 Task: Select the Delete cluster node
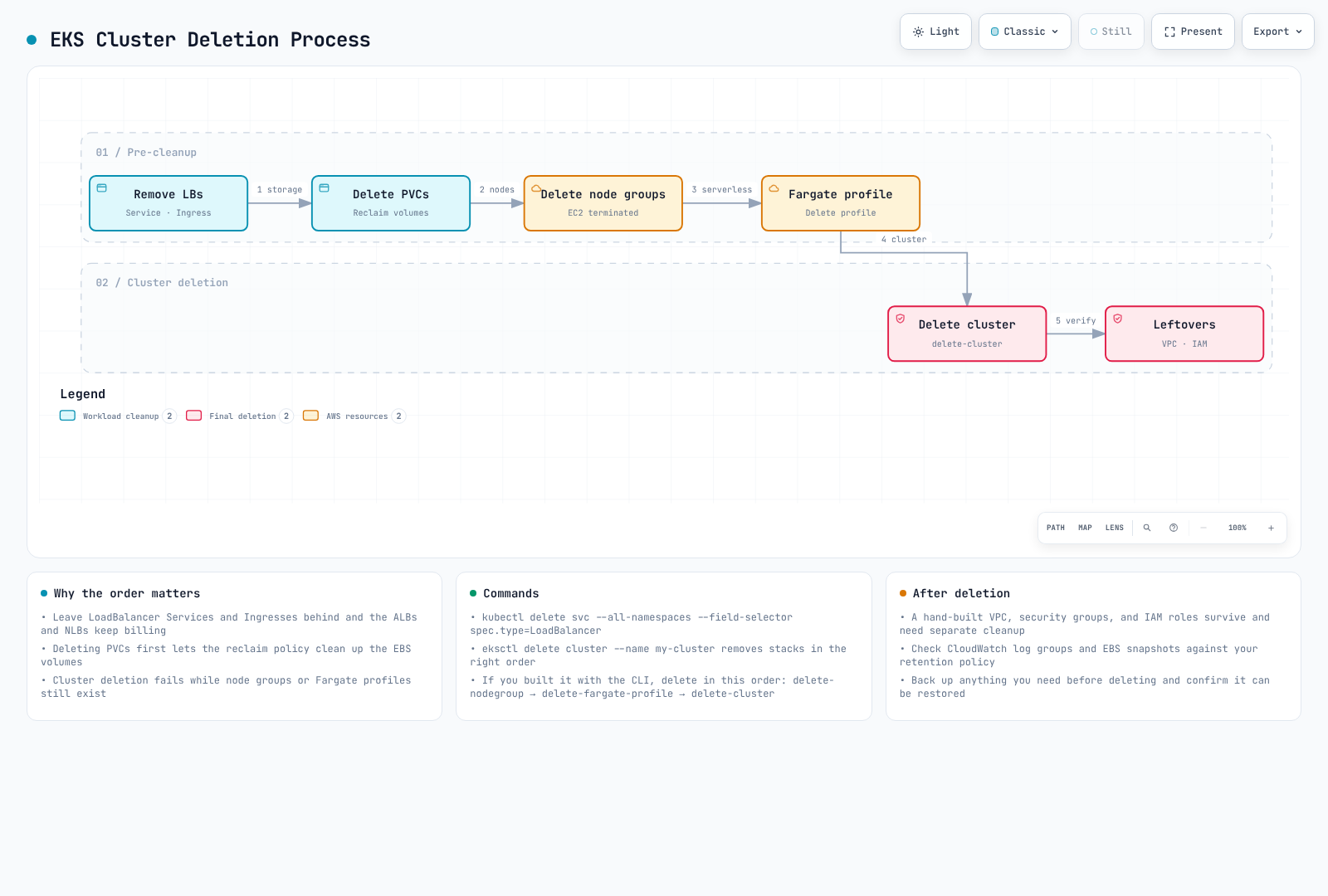tap(967, 334)
